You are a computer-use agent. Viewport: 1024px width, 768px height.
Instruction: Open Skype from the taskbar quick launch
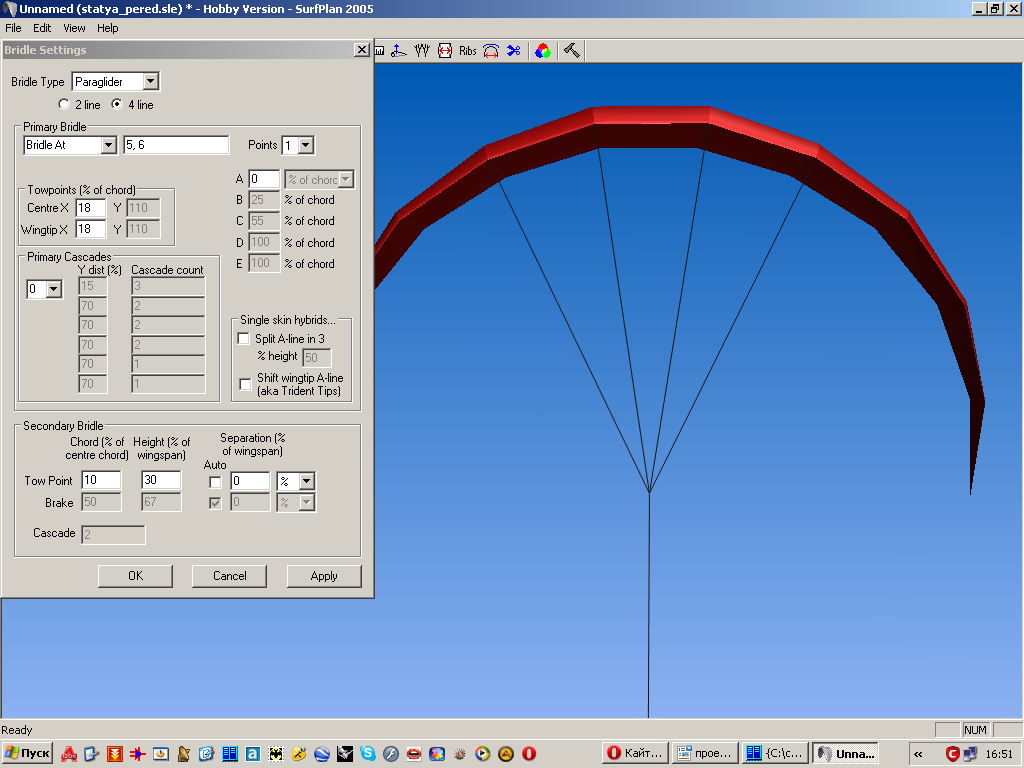(x=368, y=753)
